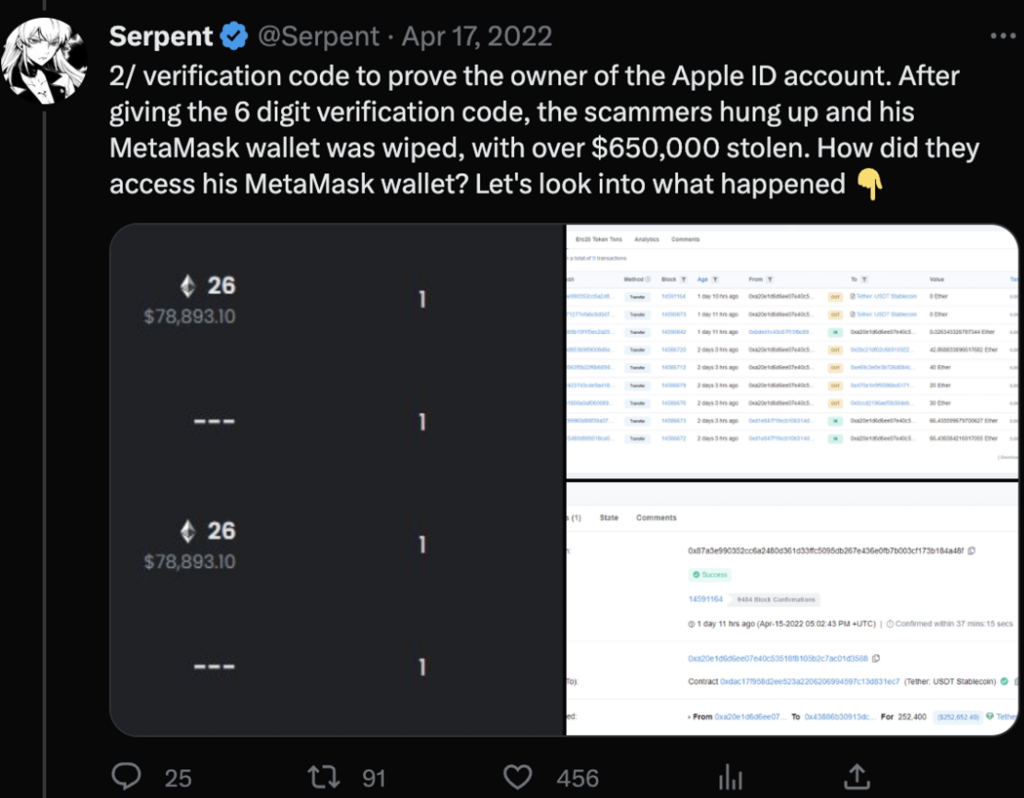
Task: Open the Erc20 Token Txns tab
Action: pyautogui.click(x=600, y=239)
